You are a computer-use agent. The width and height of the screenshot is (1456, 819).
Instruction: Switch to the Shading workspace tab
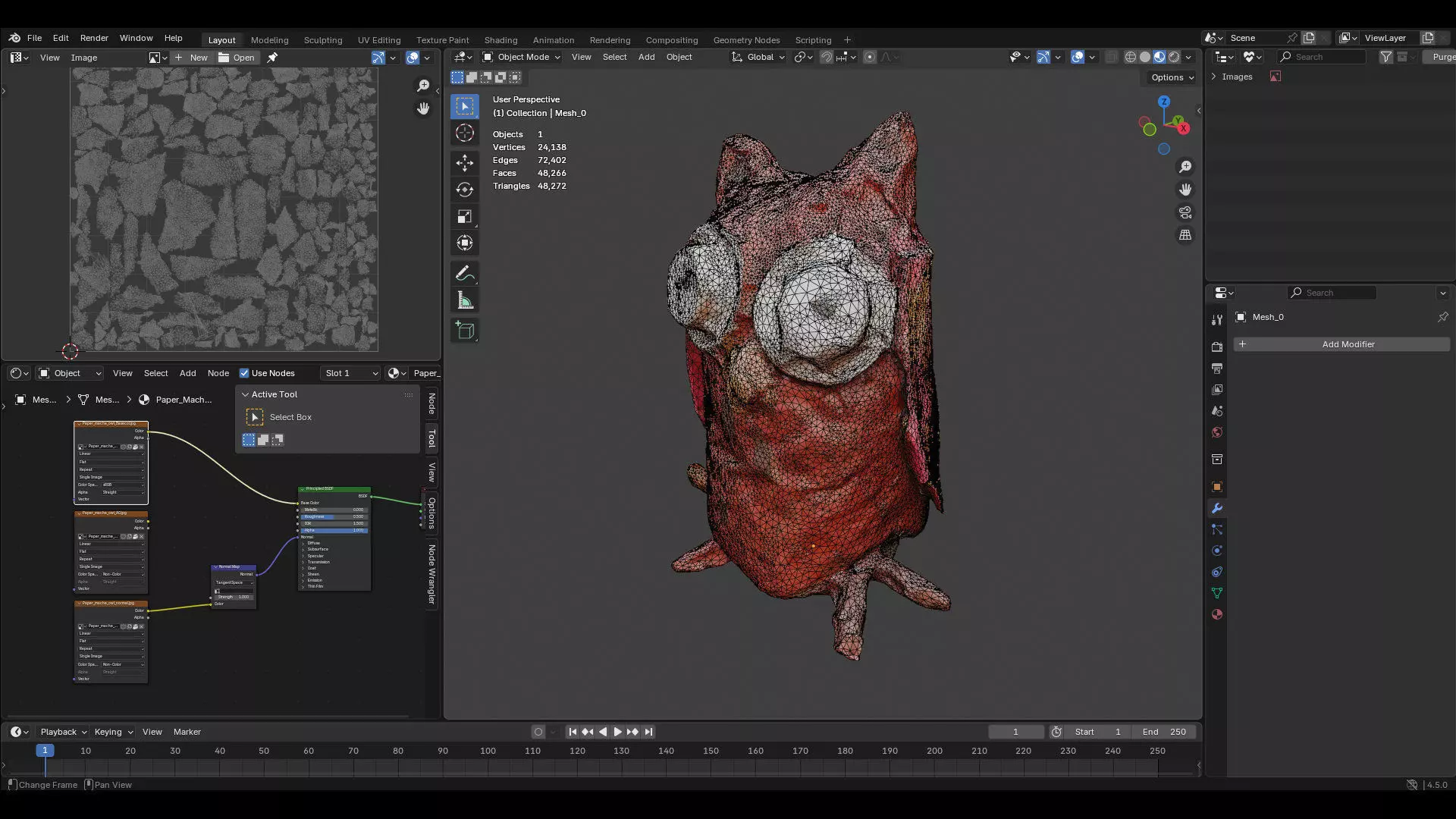500,40
